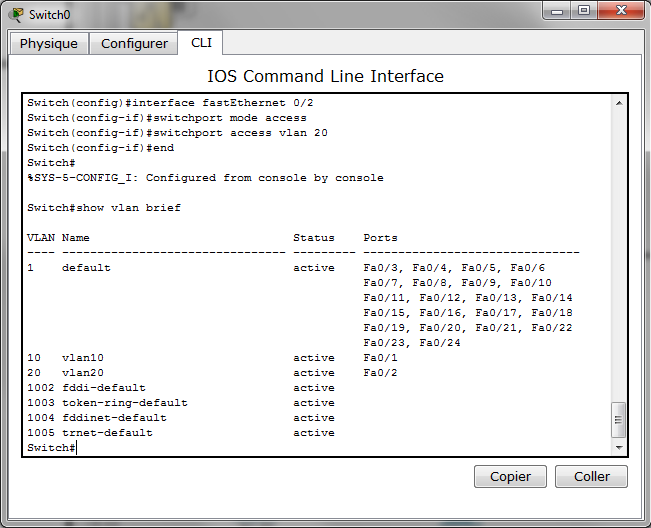The width and height of the screenshot is (651, 528).
Task: Click the 'default' VLAN 1 name
Action: click(x=86, y=268)
